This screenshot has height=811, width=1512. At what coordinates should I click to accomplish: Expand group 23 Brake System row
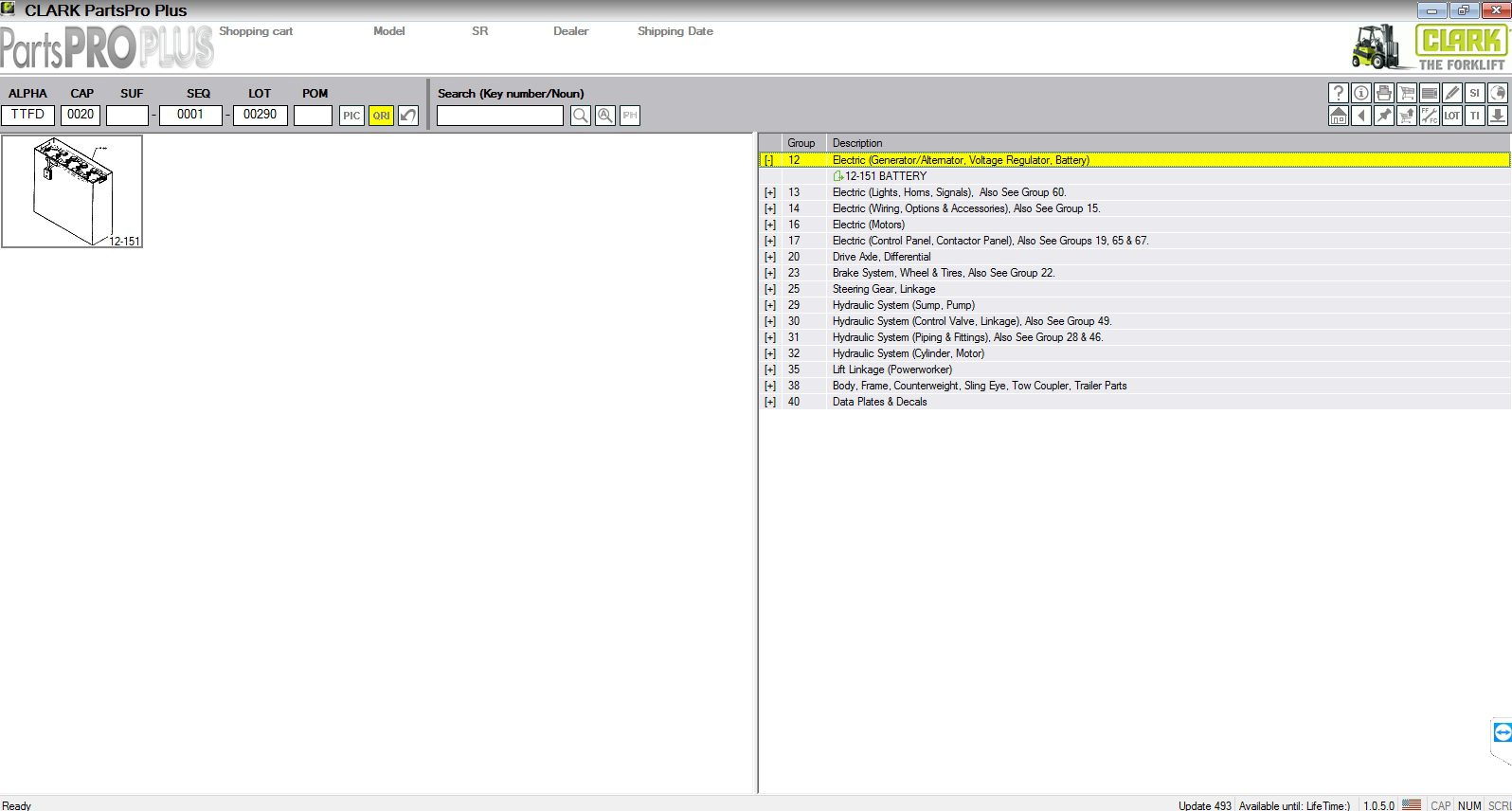[x=769, y=273]
